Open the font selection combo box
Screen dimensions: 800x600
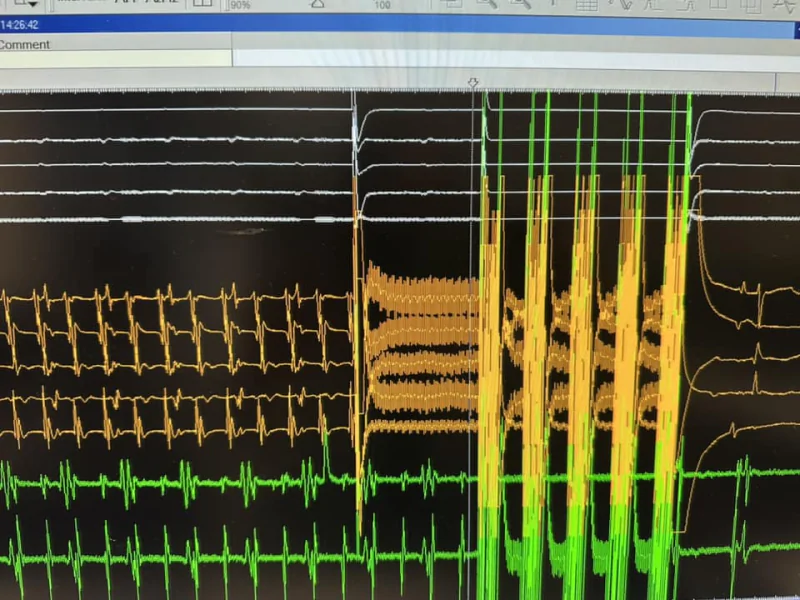[120, 4]
